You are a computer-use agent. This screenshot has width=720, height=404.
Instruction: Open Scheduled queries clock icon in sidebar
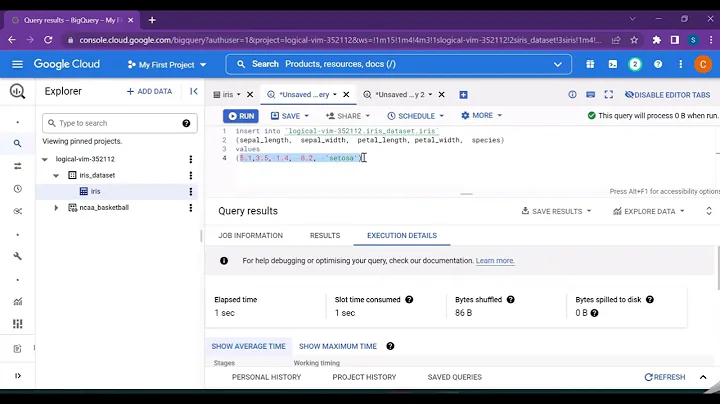click(x=17, y=189)
